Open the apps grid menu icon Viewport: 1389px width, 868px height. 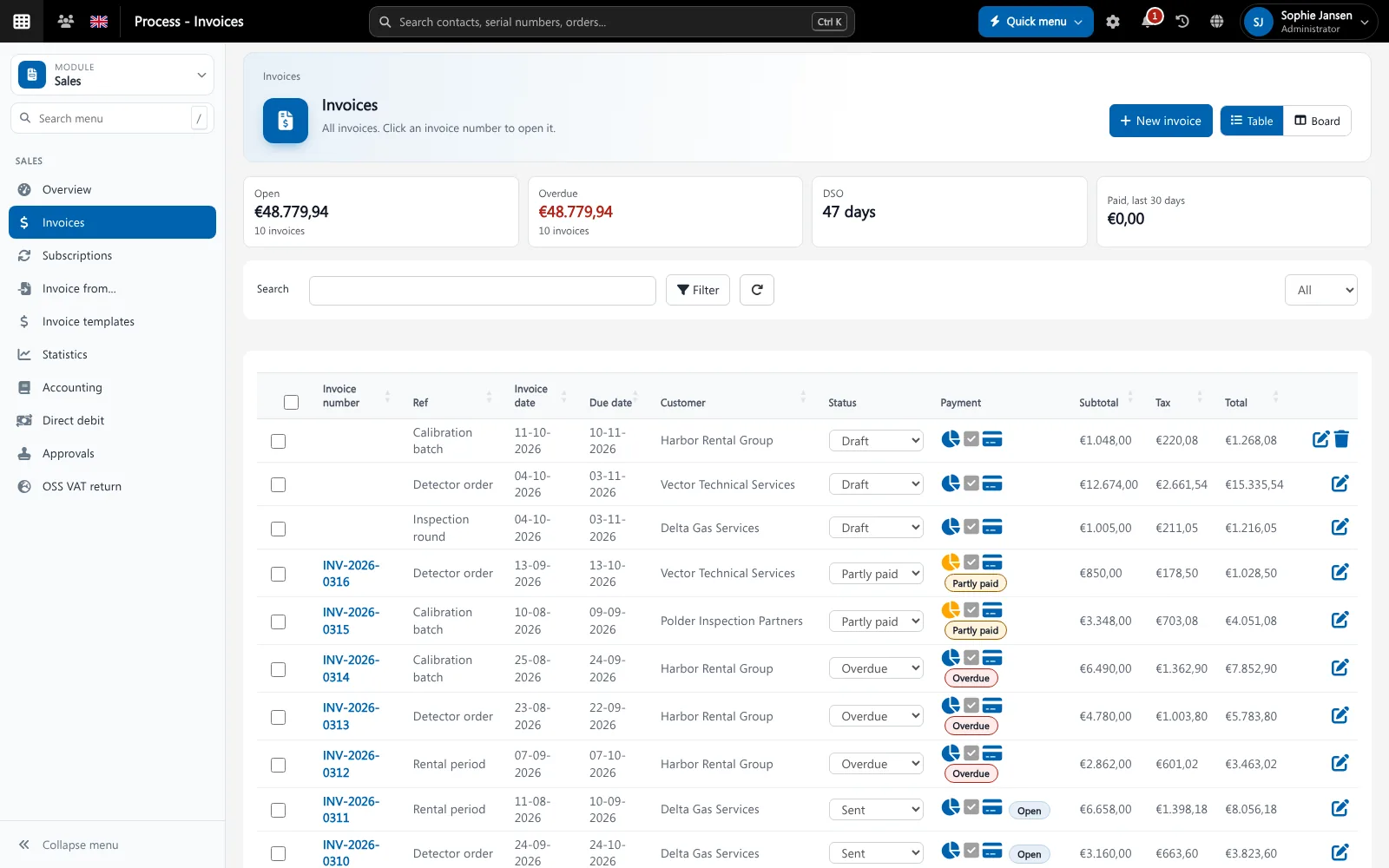(x=22, y=21)
